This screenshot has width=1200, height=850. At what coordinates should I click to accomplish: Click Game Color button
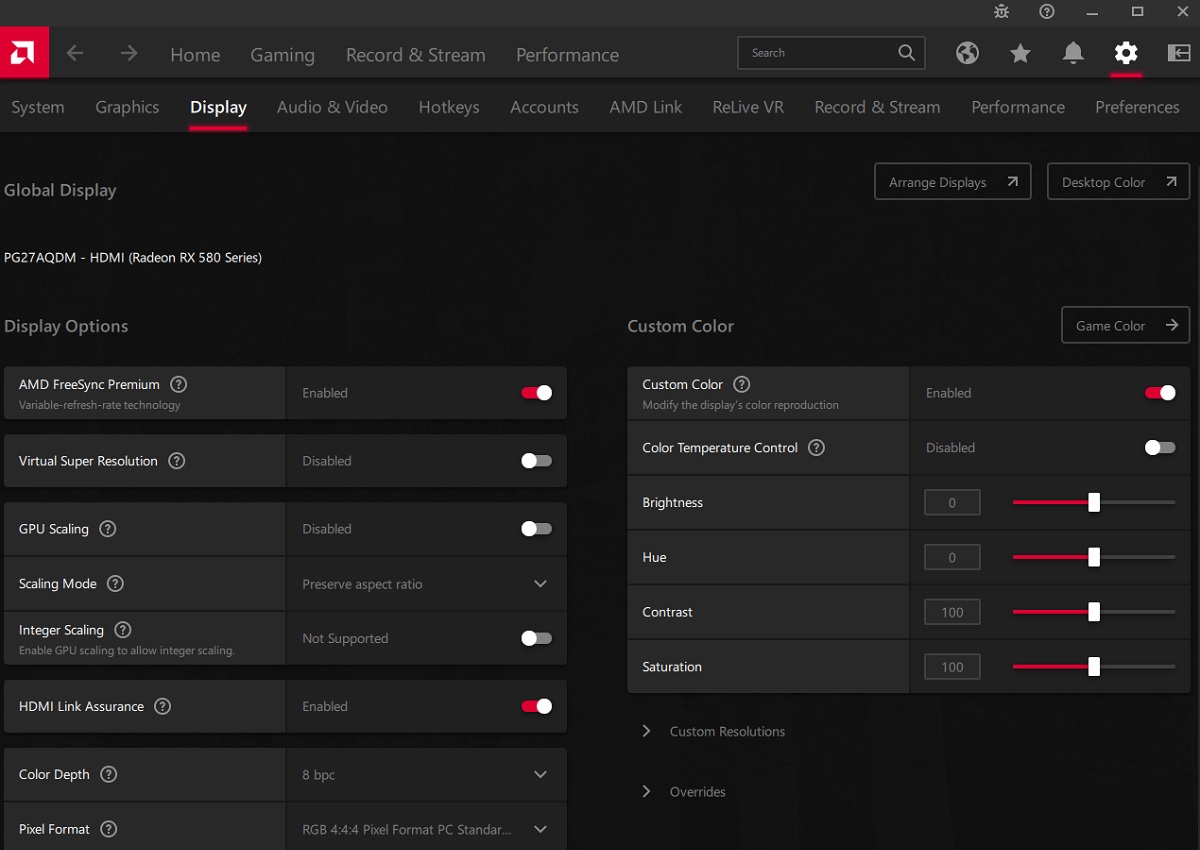pyautogui.click(x=1125, y=326)
